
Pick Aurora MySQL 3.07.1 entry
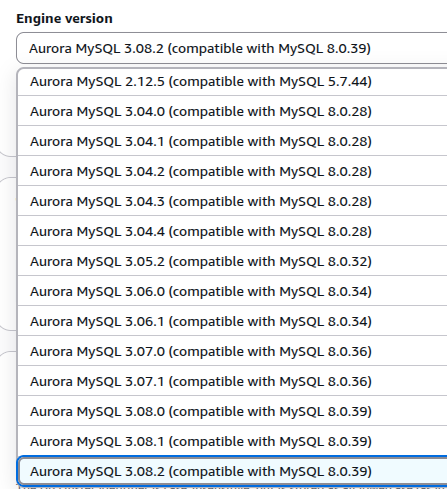(x=232, y=381)
